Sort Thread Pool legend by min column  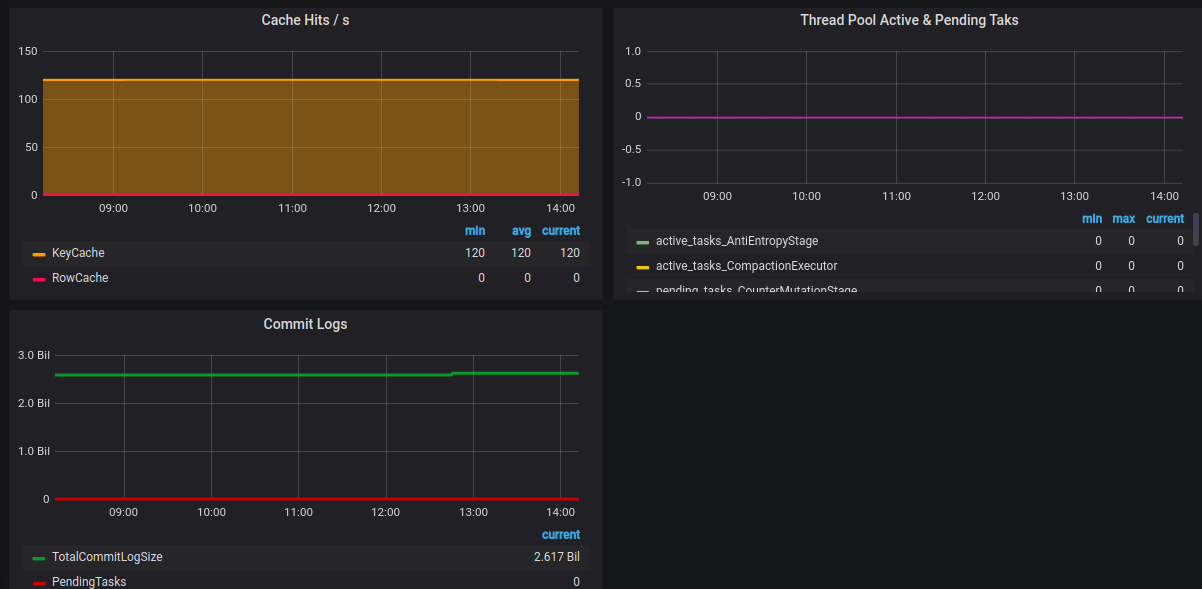1092,219
